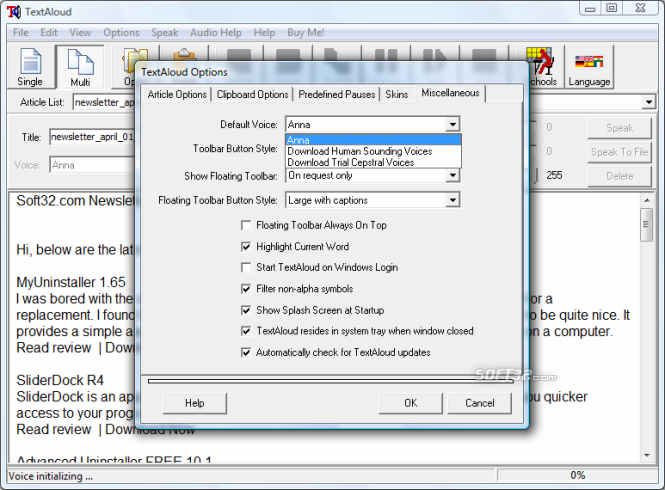Click the Speak button in main window
This screenshot has height=490, width=665.
[x=619, y=128]
